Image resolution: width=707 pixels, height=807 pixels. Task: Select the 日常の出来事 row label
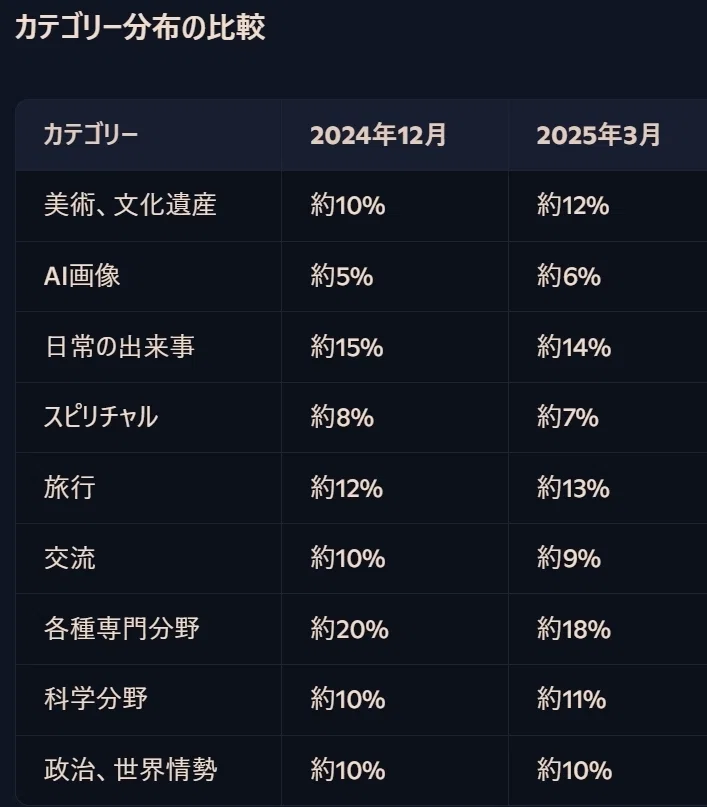(120, 346)
